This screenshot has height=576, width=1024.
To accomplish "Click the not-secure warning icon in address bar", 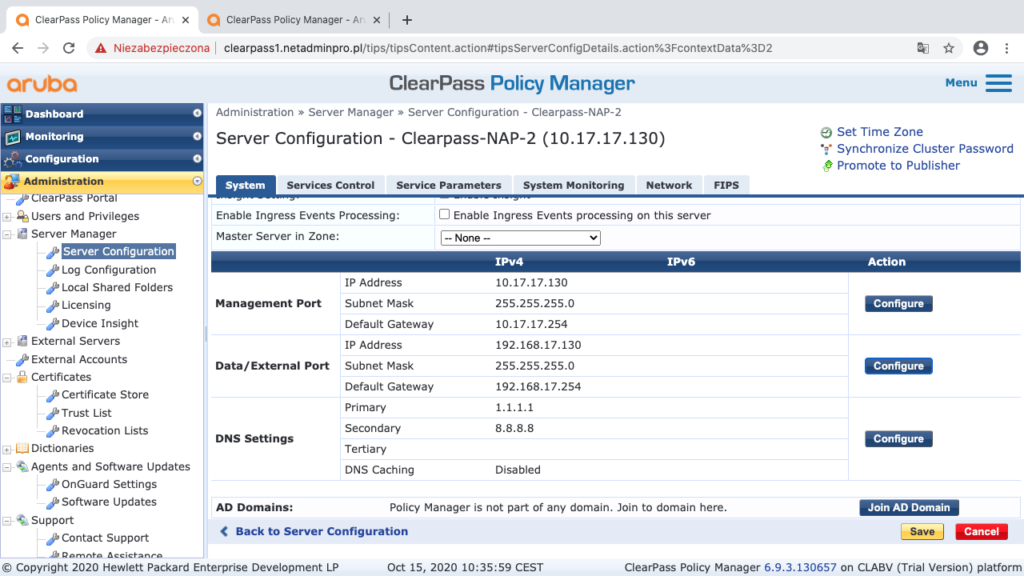I will 101,48.
